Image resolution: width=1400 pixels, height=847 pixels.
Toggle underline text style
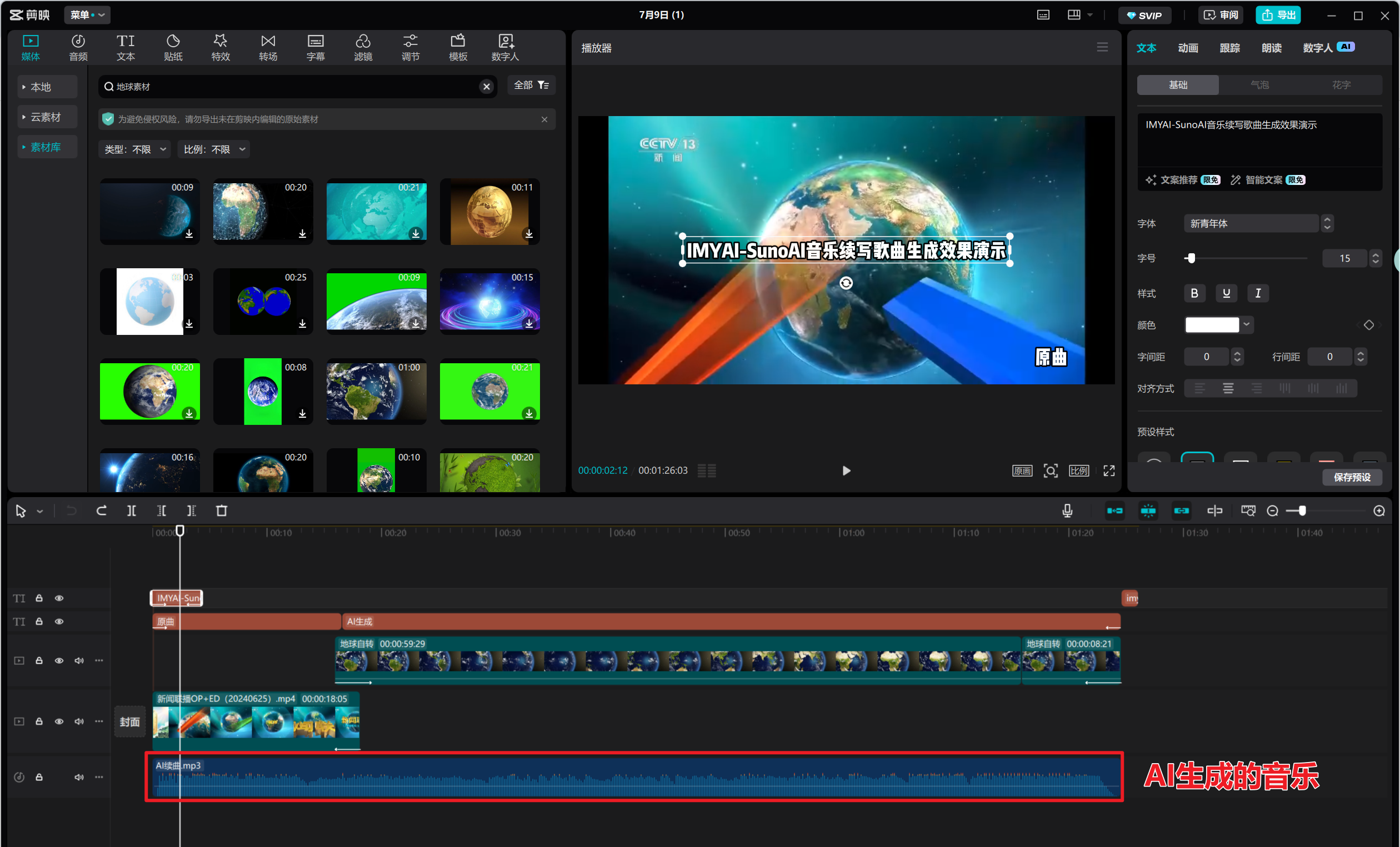(1226, 293)
